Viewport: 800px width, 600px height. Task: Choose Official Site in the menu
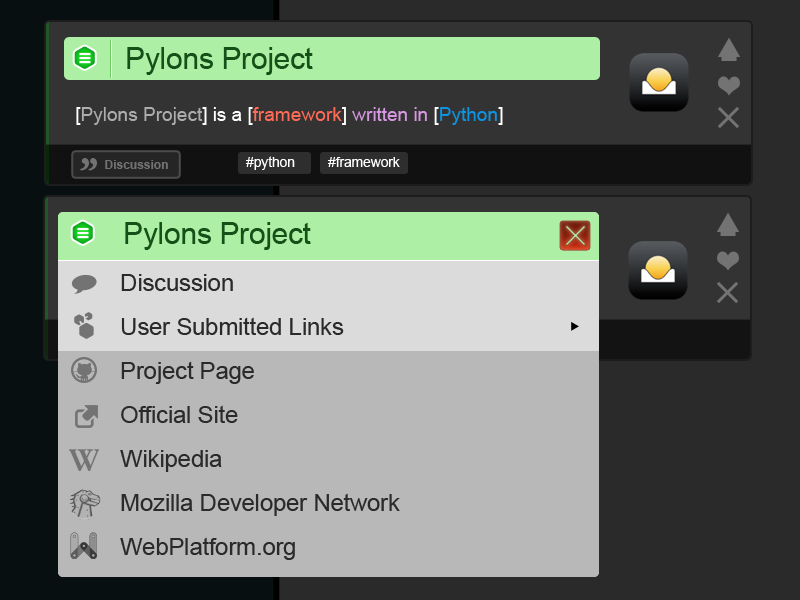coord(329,415)
